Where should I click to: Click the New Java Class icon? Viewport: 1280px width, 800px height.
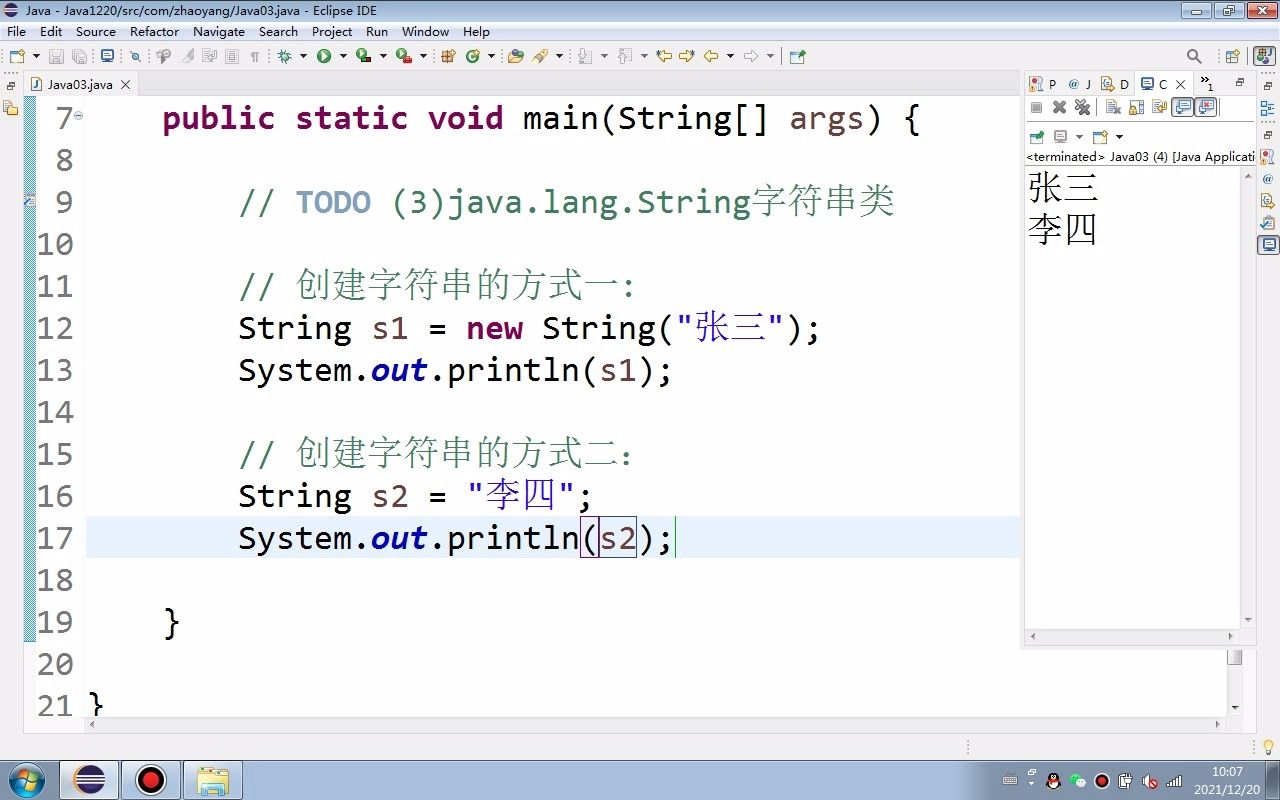(472, 56)
